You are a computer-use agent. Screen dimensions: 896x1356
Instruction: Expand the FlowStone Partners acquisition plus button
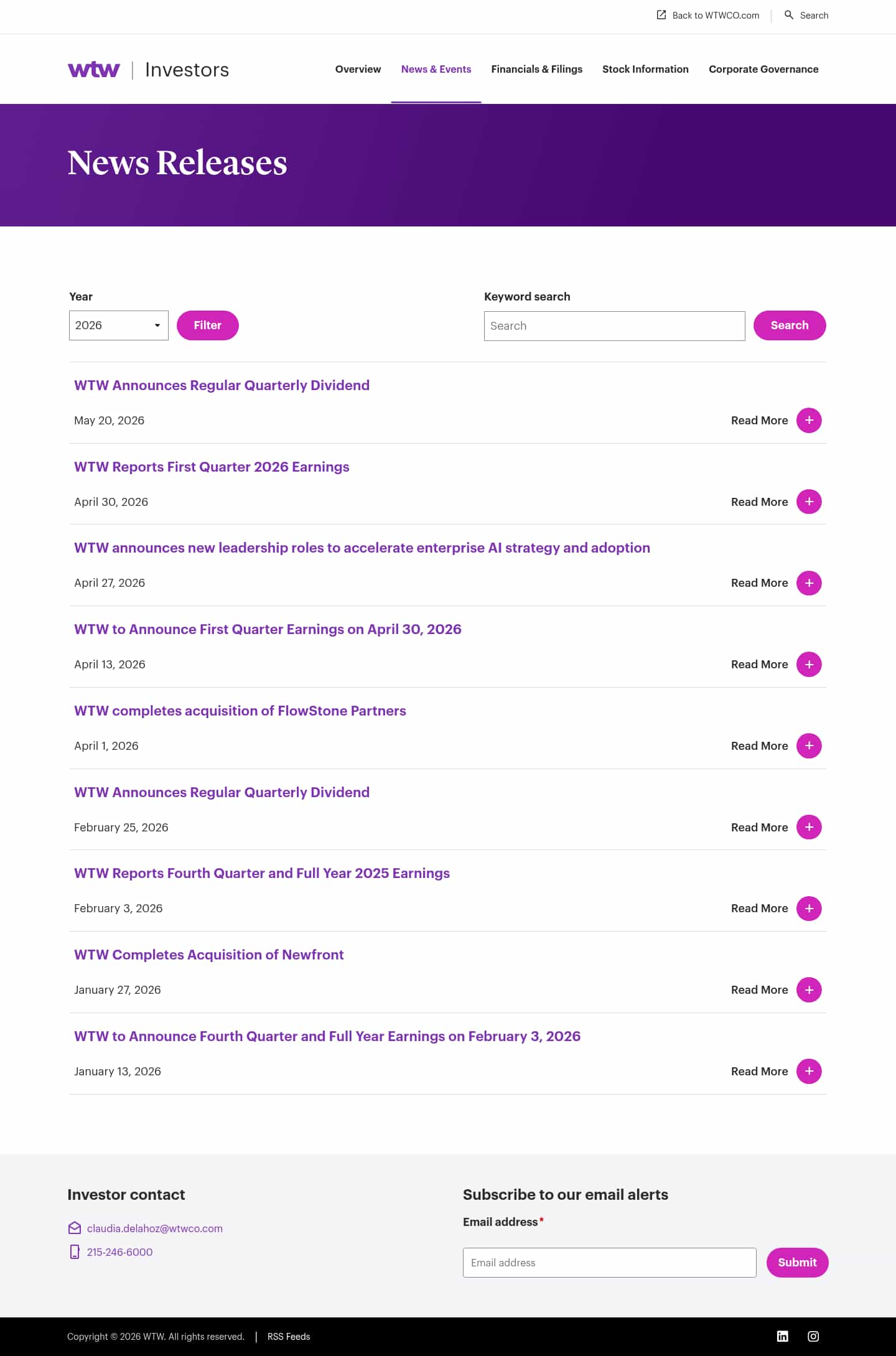(809, 746)
